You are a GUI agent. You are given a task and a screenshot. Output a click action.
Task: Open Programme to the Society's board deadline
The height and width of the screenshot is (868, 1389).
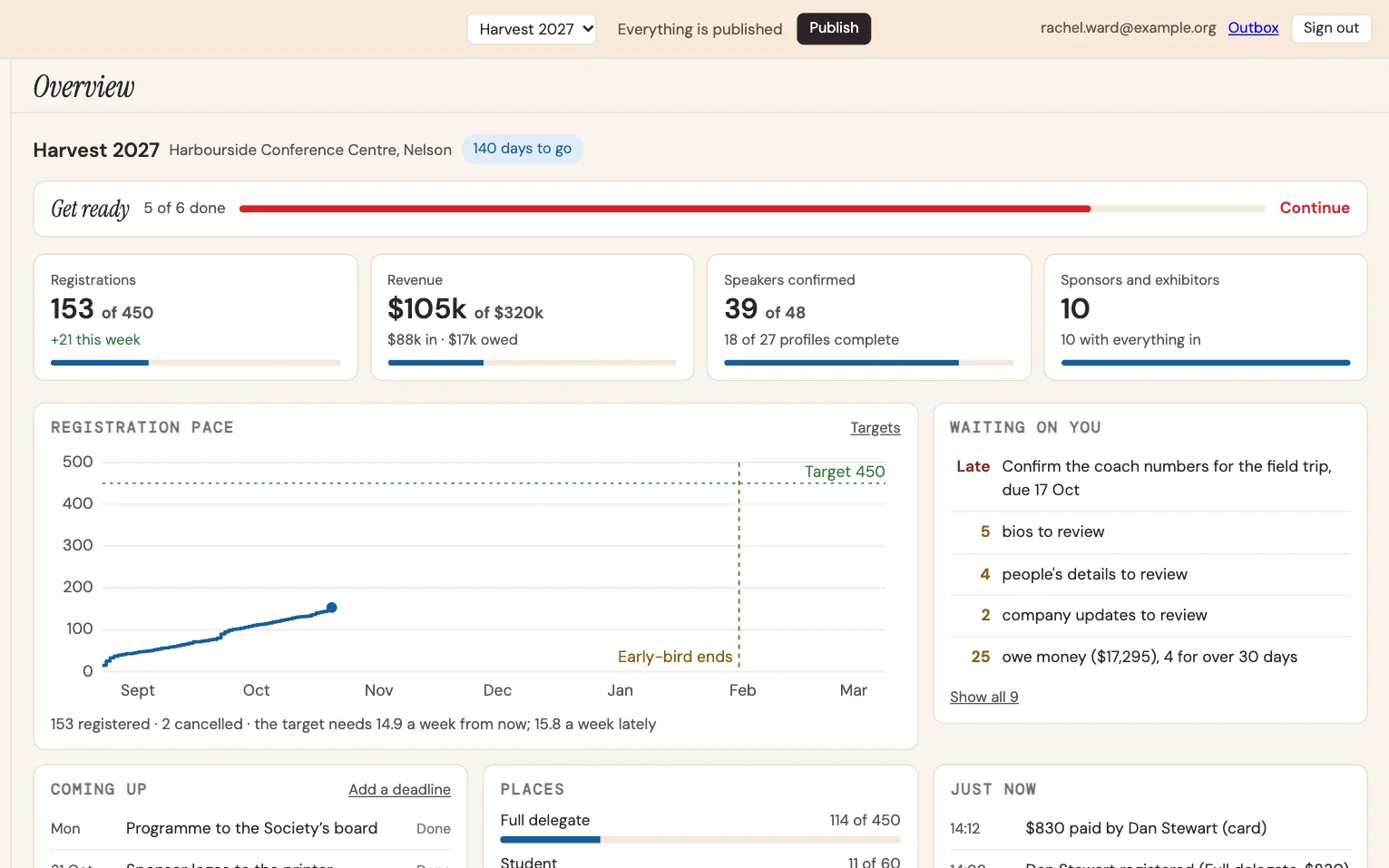(250, 828)
